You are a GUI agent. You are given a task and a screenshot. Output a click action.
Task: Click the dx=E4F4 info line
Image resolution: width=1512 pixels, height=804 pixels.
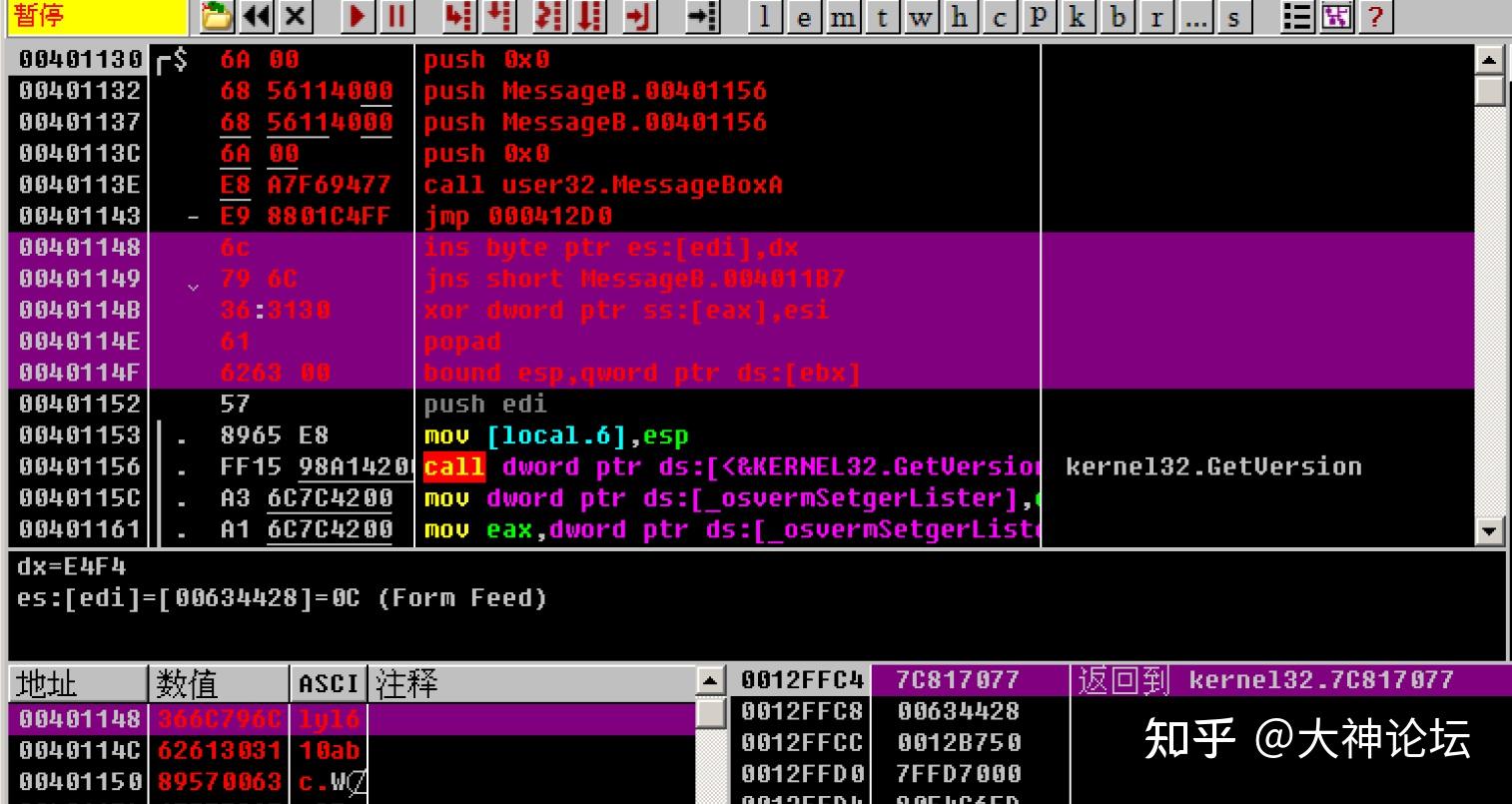(x=72, y=566)
